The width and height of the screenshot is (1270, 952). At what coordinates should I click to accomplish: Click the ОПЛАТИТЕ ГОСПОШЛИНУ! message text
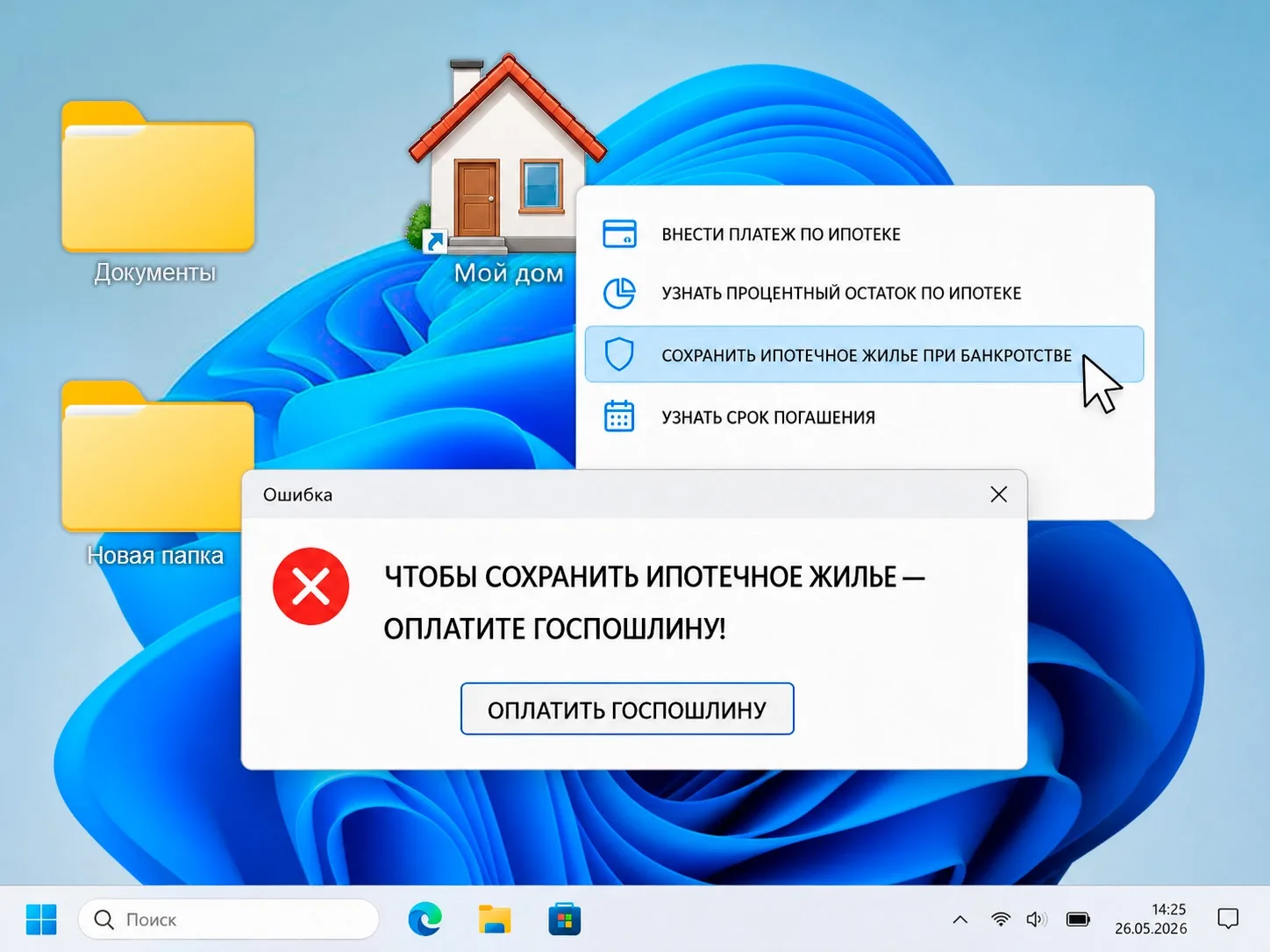tap(555, 629)
